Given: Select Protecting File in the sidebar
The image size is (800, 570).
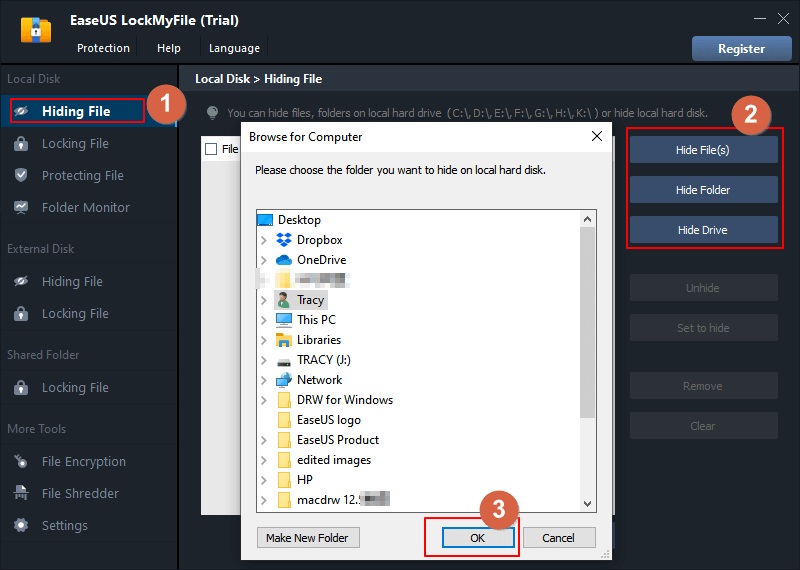Looking at the screenshot, I should click(88, 175).
